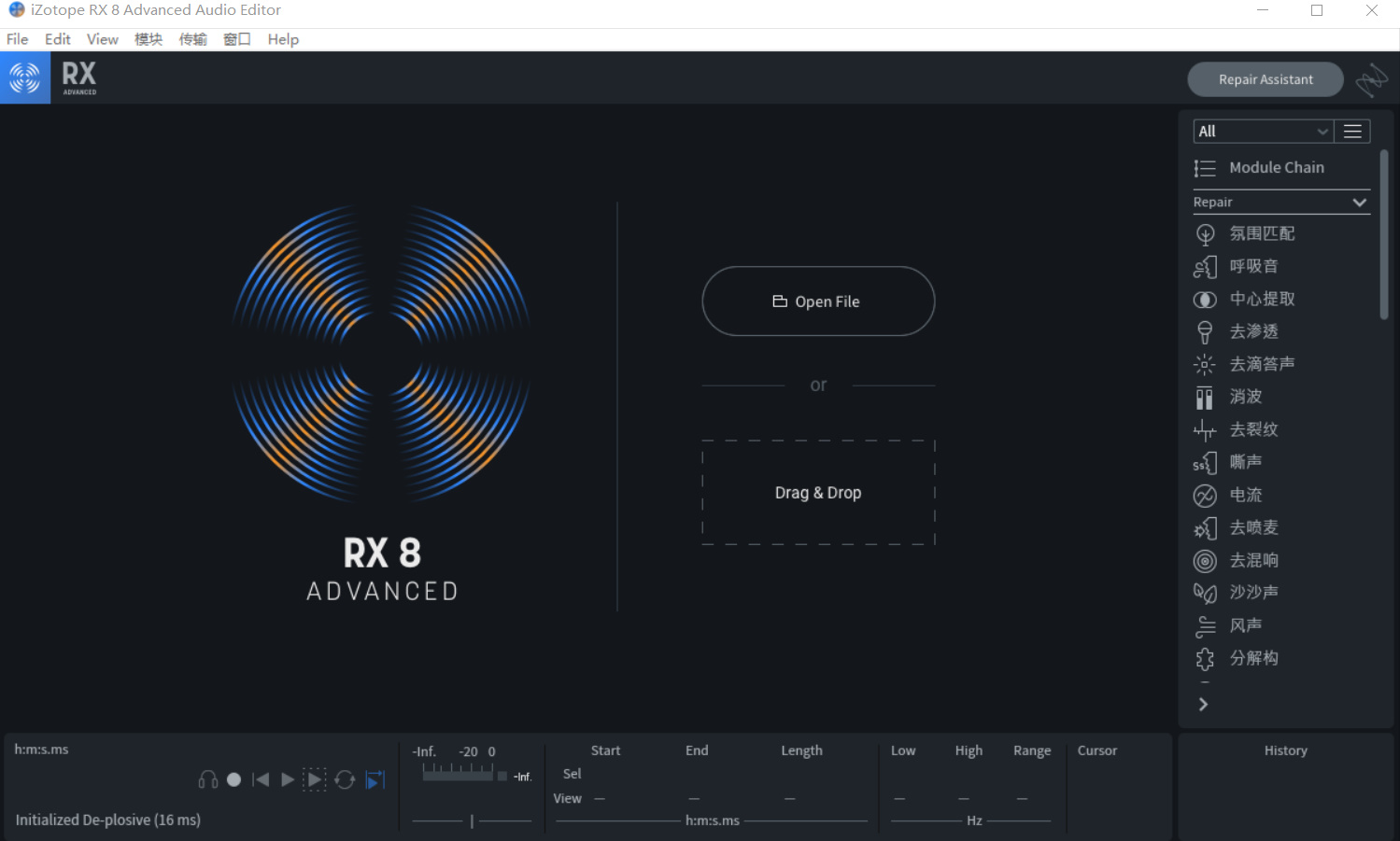Open the All module filter dropdown

[x=1263, y=132]
